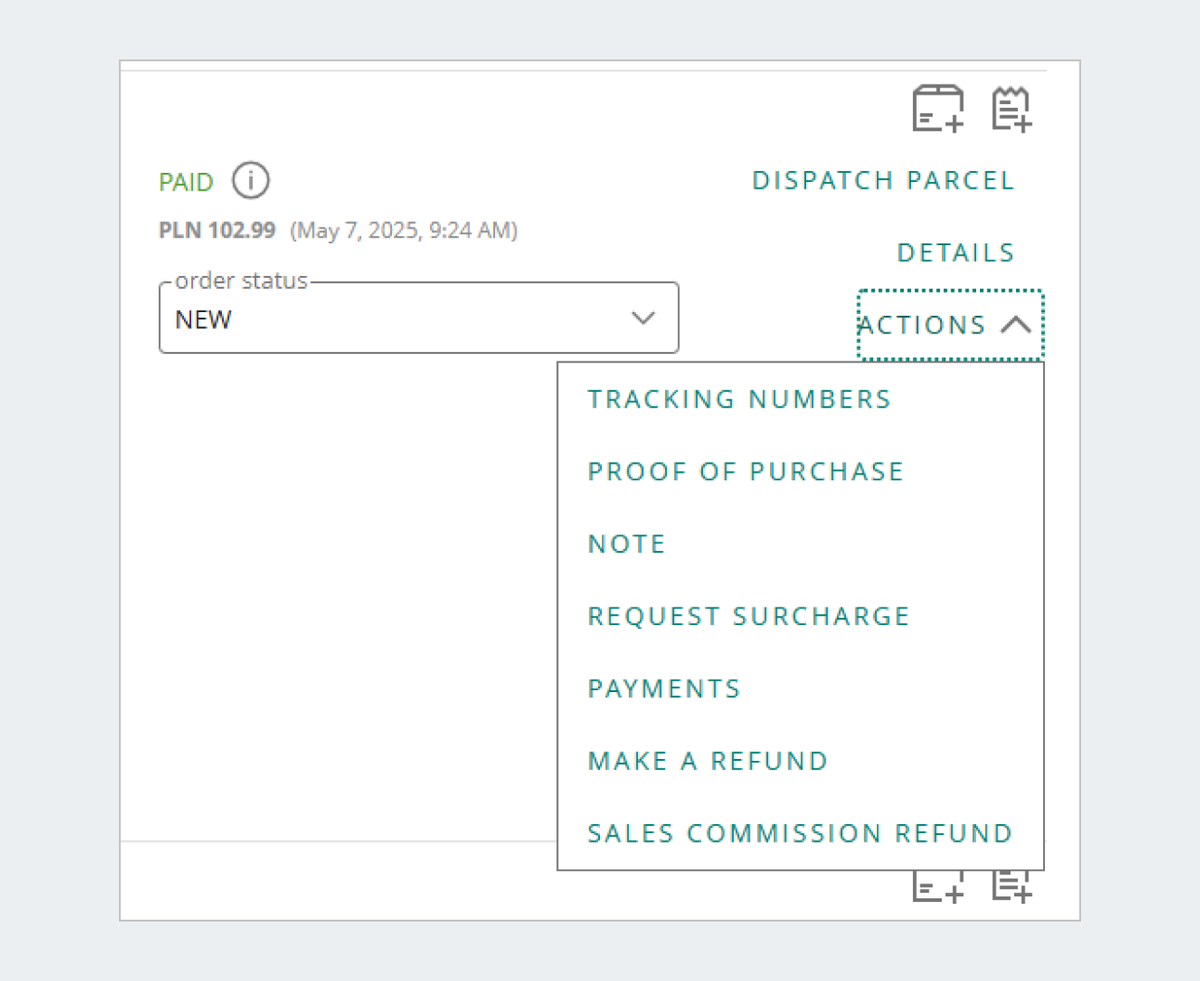Click the info icon next to PAID
The height and width of the screenshot is (981, 1200).
click(251, 181)
